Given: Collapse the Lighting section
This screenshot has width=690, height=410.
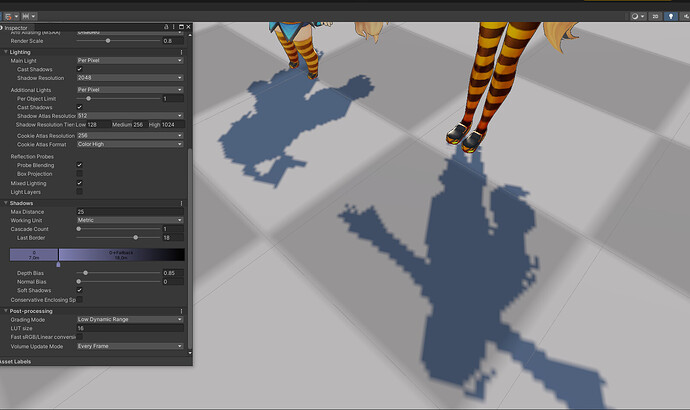Looking at the screenshot, I should (6, 52).
